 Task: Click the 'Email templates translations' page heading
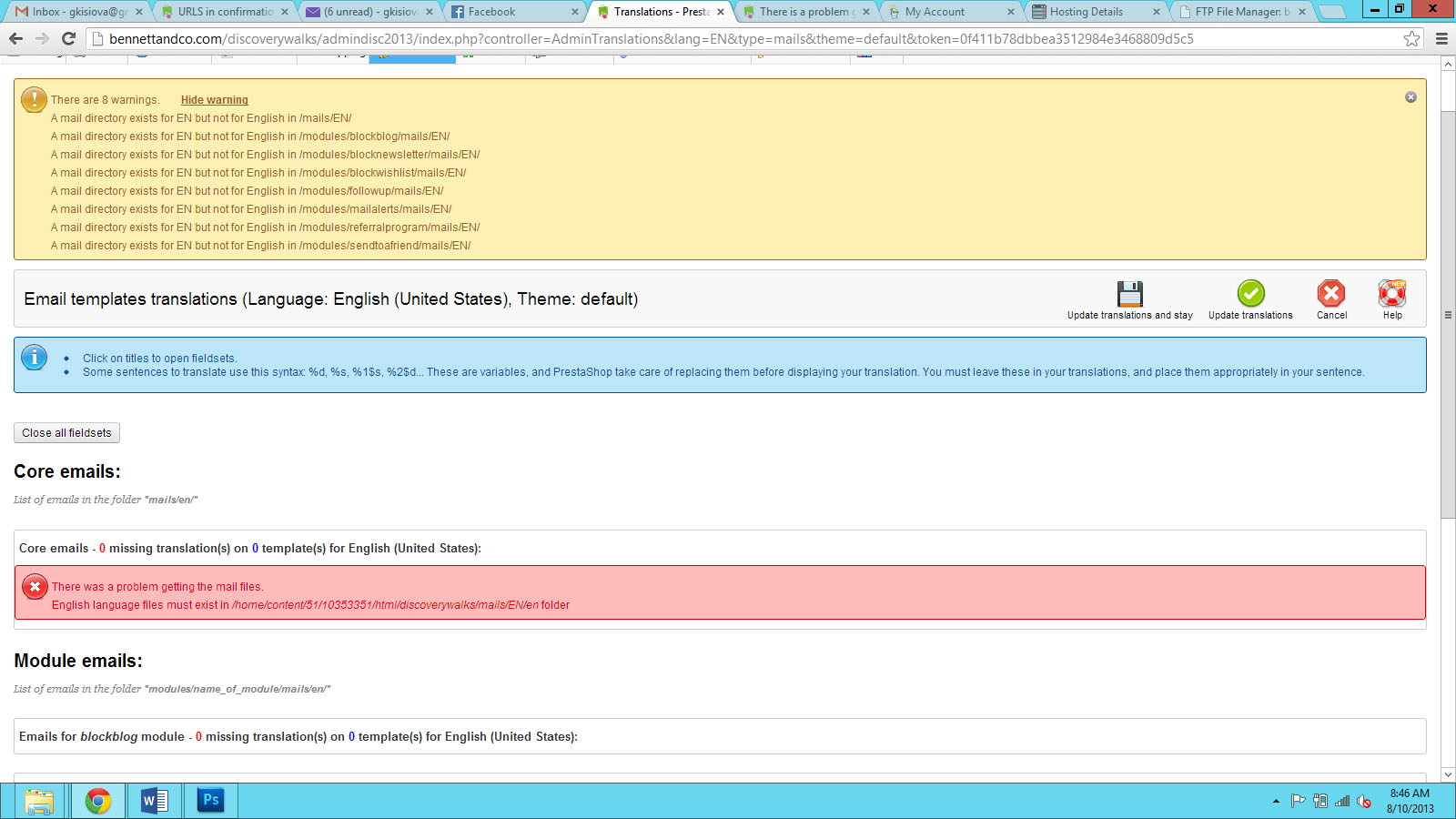click(331, 299)
